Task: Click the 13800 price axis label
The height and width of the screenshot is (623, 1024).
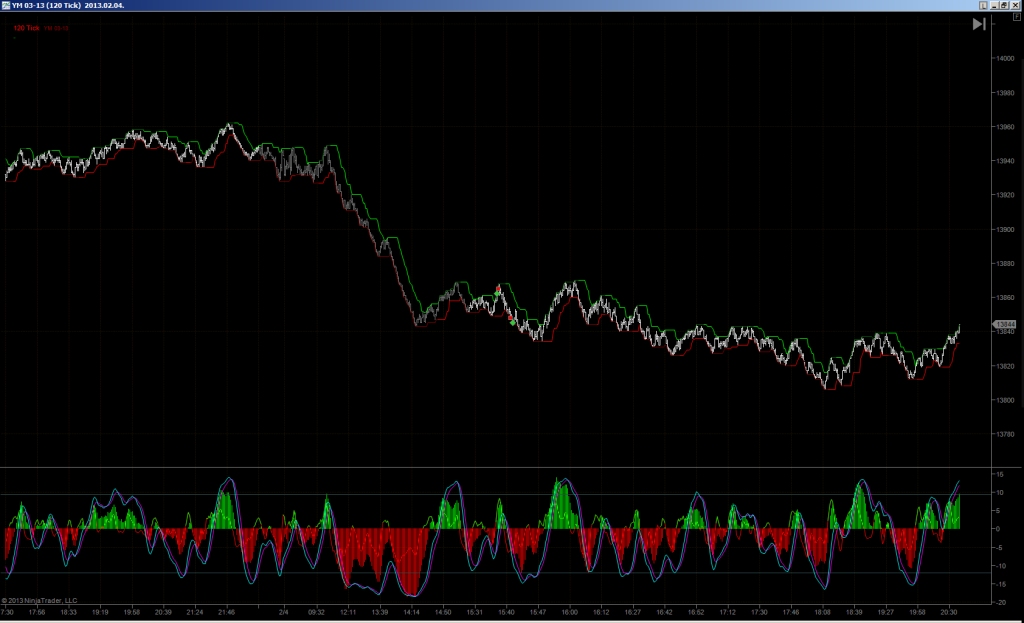Action: (x=1005, y=400)
